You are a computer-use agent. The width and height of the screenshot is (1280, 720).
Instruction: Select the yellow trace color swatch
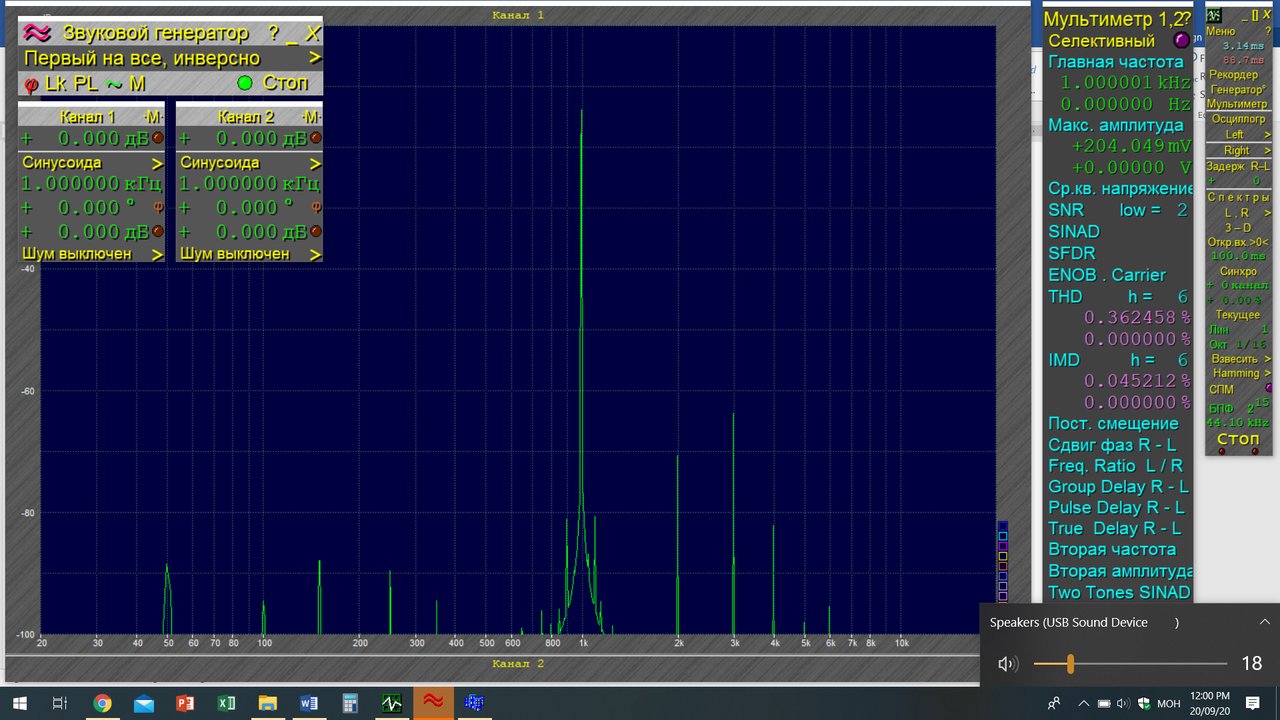(1003, 556)
